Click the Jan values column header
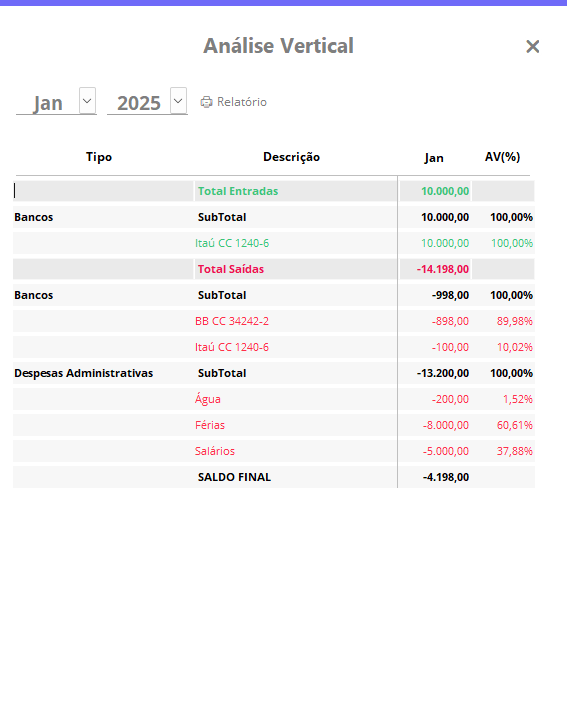567x722 pixels. pos(434,158)
